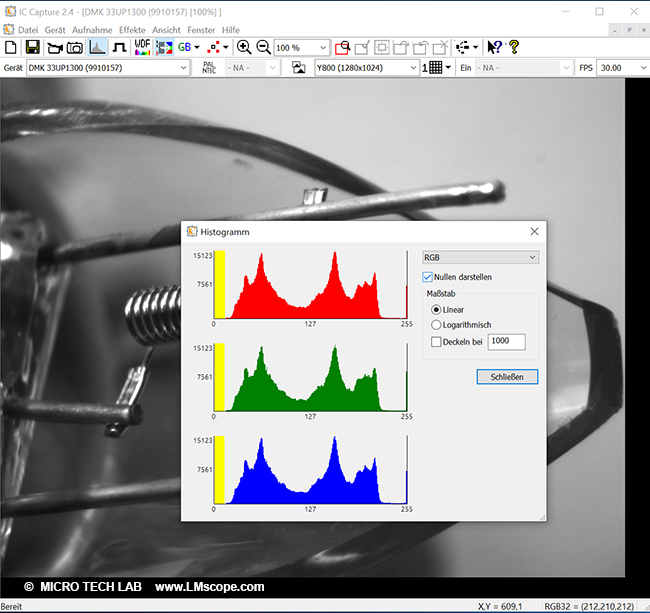The width and height of the screenshot is (650, 613).
Task: Select the Logarithmisch scale option
Action: coord(436,325)
